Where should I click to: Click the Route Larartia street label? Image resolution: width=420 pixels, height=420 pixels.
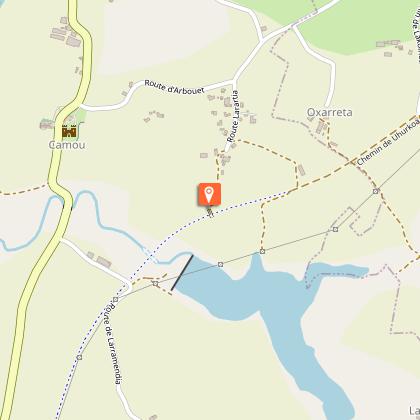coord(233,116)
